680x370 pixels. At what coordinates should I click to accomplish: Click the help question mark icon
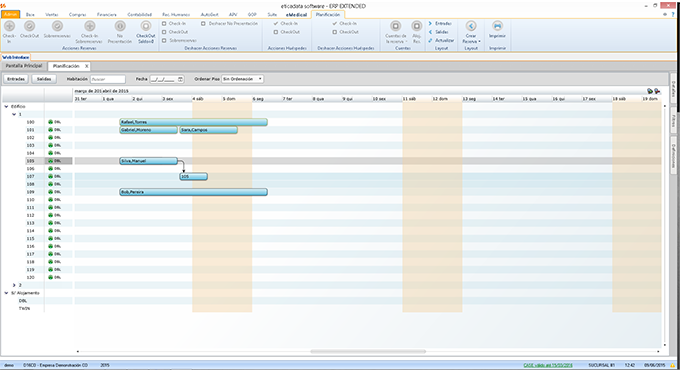pos(673,14)
